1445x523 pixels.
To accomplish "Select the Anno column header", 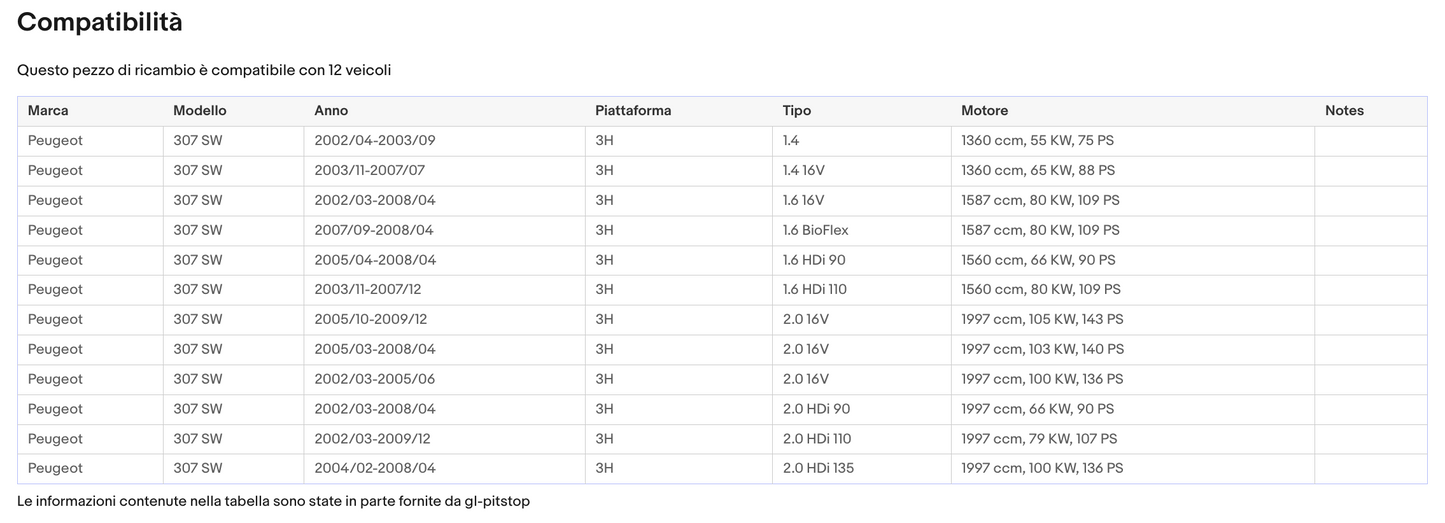I will [331, 111].
